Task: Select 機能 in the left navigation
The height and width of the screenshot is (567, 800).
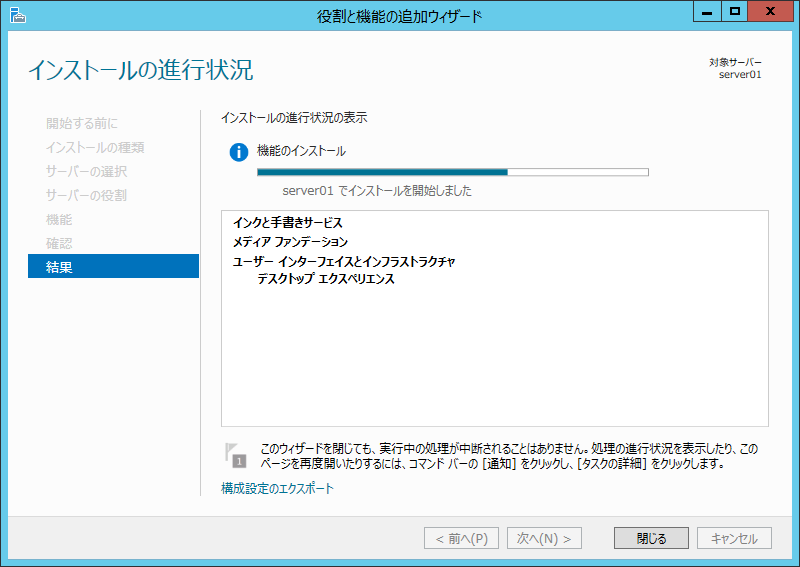Action: (x=59, y=219)
